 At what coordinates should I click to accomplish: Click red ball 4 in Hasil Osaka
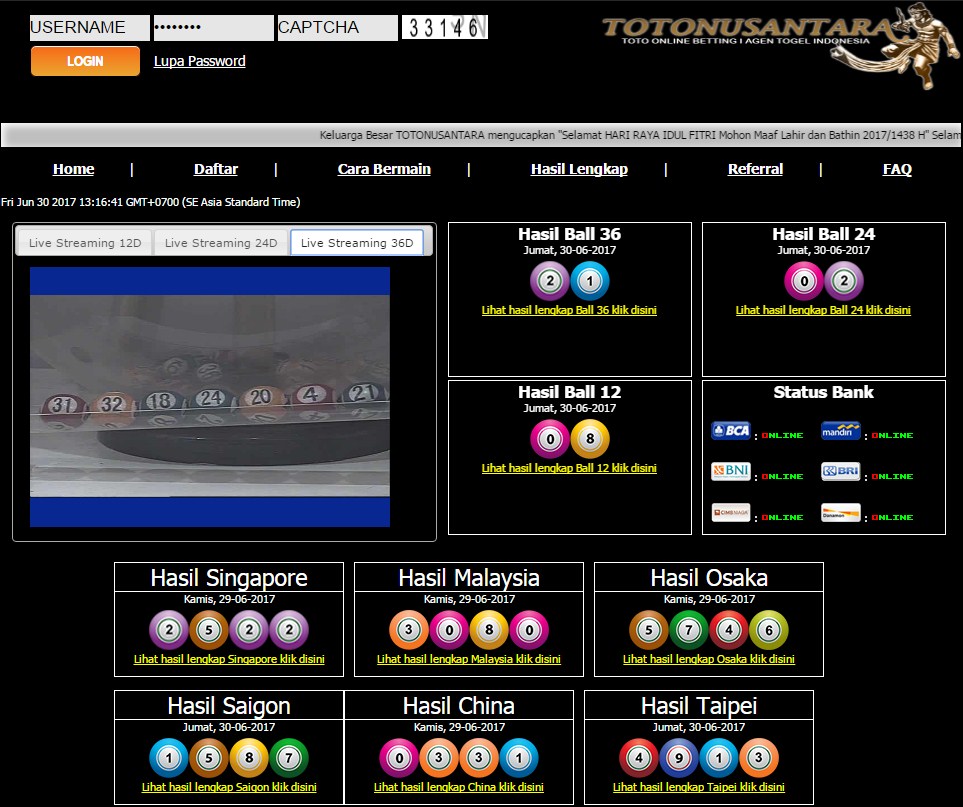(729, 630)
